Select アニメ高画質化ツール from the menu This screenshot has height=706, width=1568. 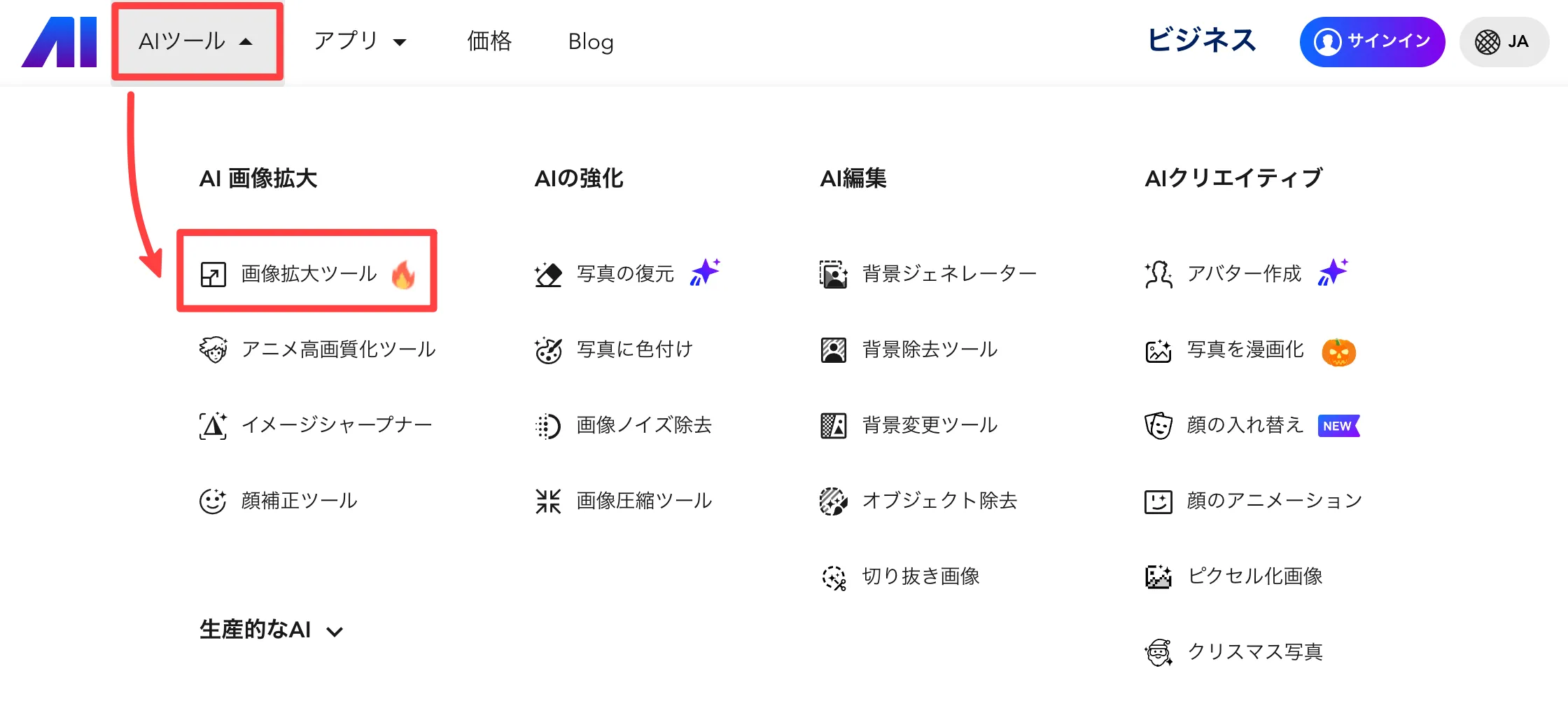coord(338,349)
